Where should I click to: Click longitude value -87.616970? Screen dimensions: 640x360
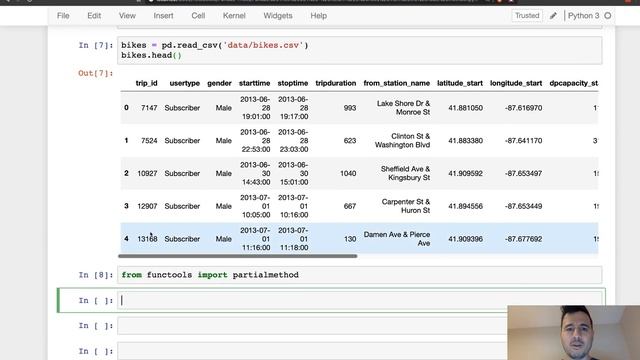523,108
